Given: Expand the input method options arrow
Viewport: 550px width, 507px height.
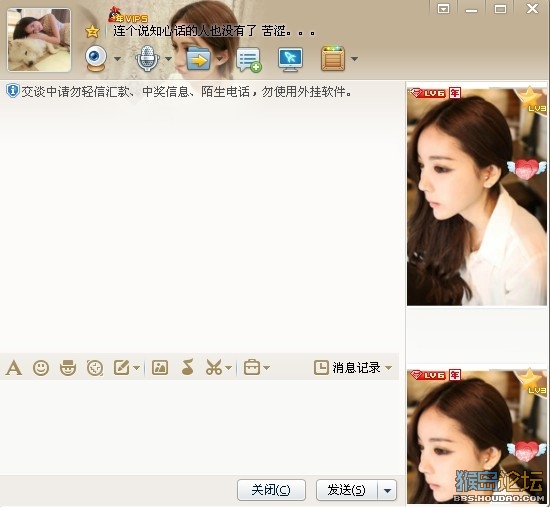Looking at the screenshot, I should (x=137, y=368).
